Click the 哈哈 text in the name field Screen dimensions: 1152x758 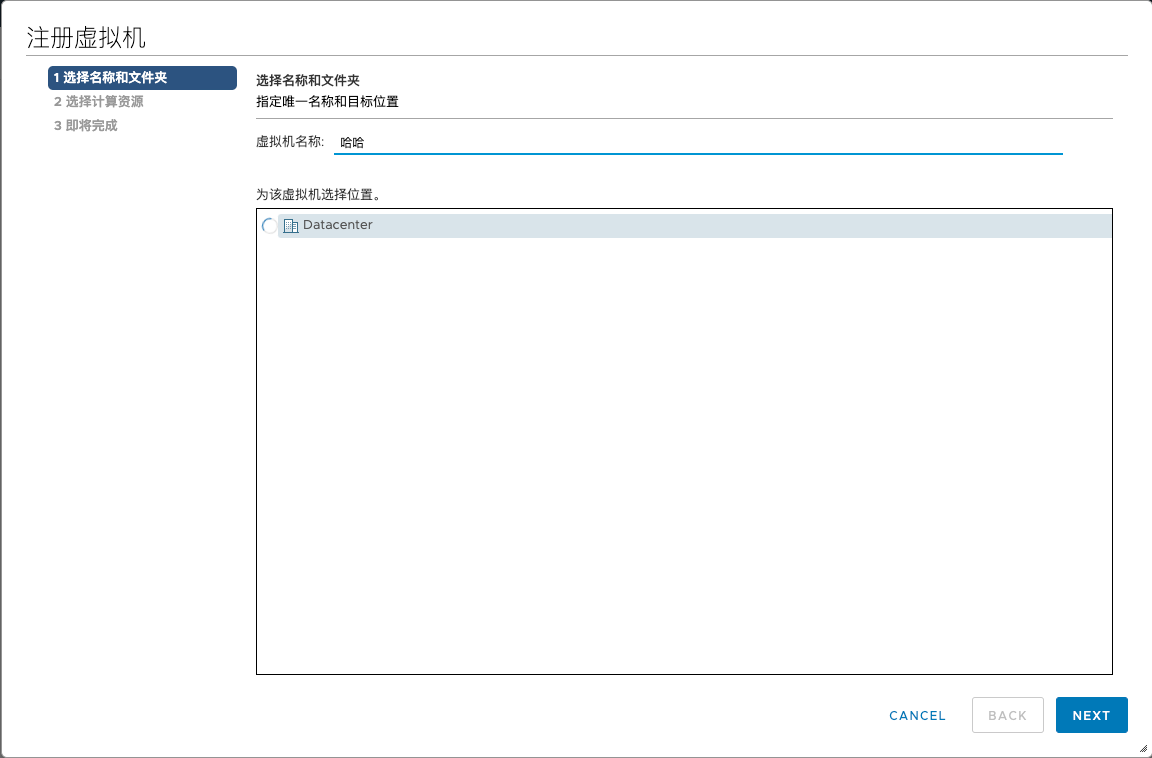[352, 143]
